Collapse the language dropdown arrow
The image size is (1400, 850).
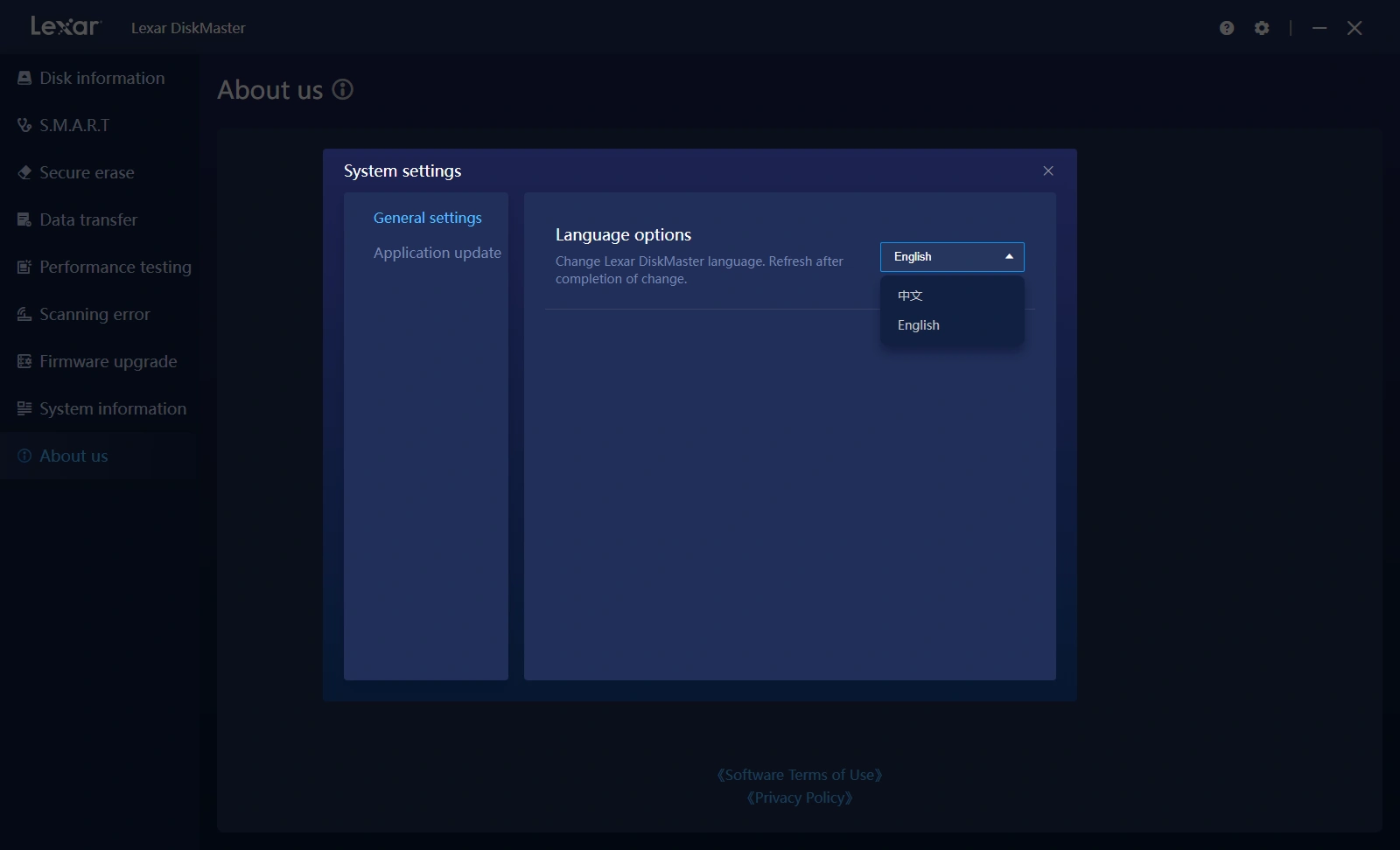pyautogui.click(x=1009, y=256)
